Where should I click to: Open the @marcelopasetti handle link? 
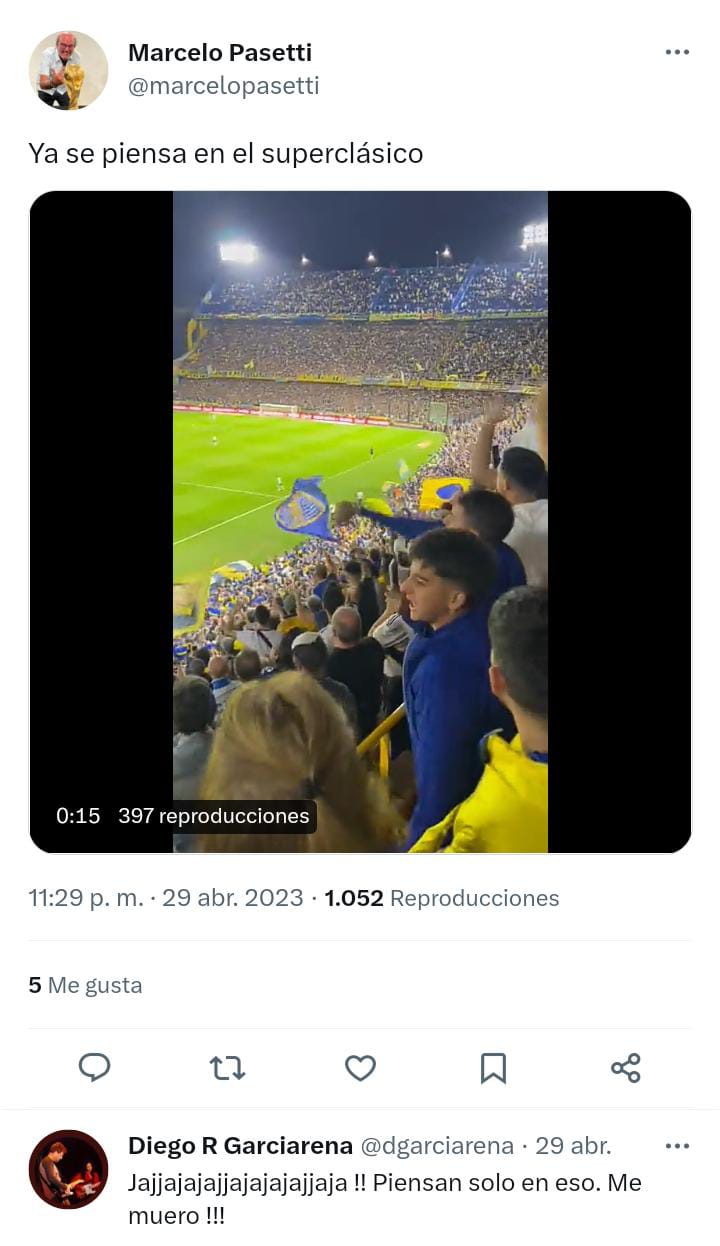pos(223,86)
